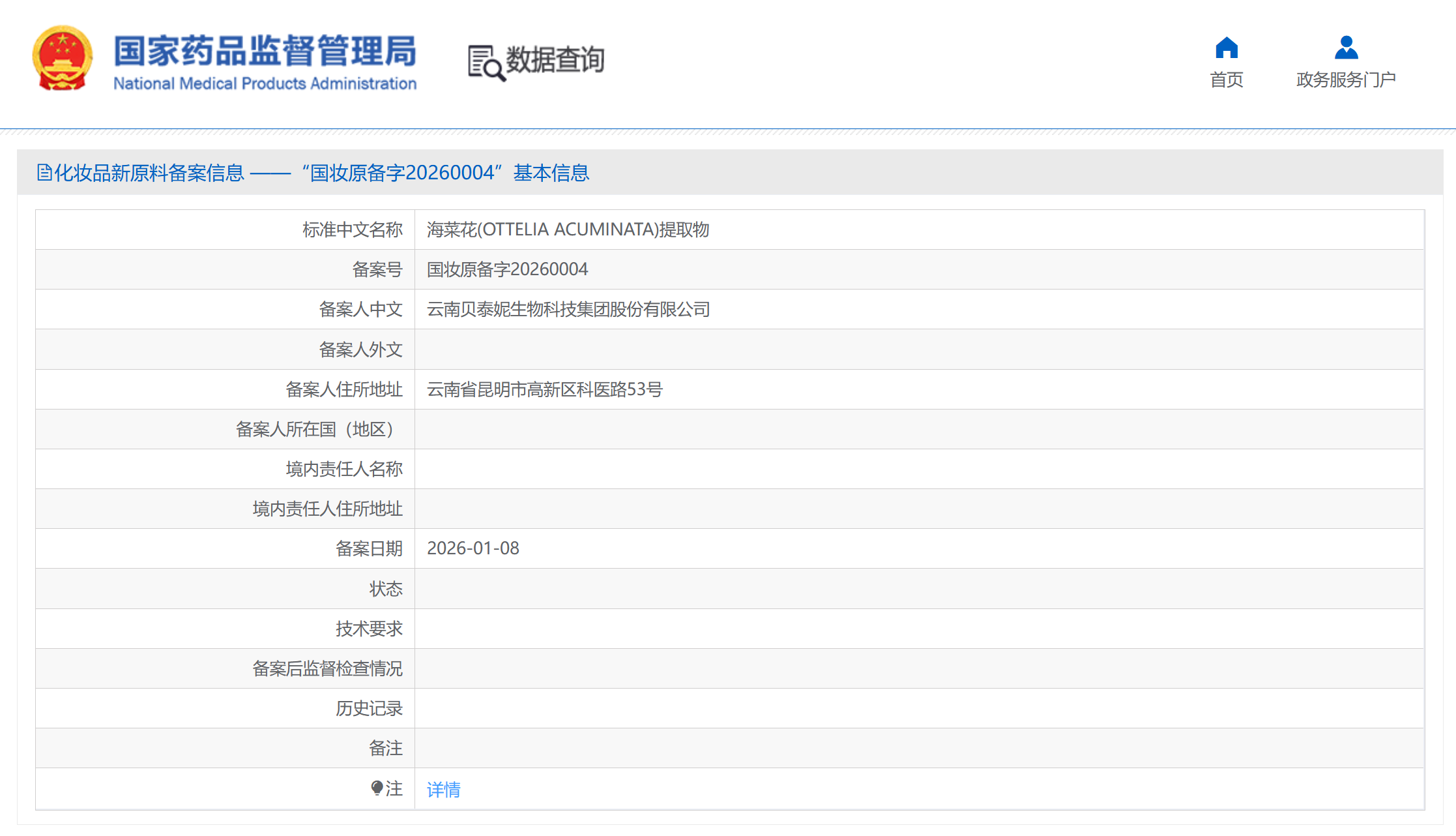This screenshot has height=836, width=1456.
Task: Click the 技术要求 row label
Action: 369,629
